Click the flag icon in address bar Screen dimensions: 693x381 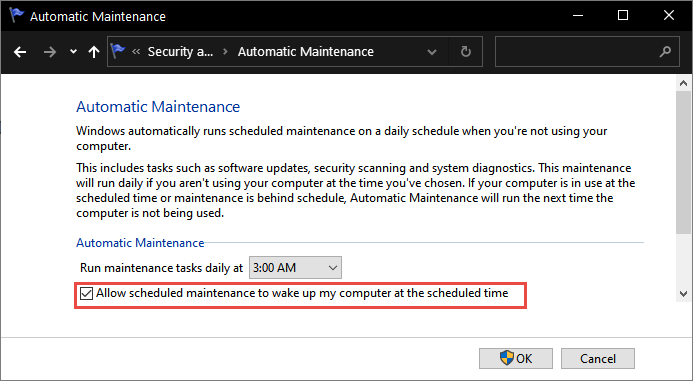[118, 51]
